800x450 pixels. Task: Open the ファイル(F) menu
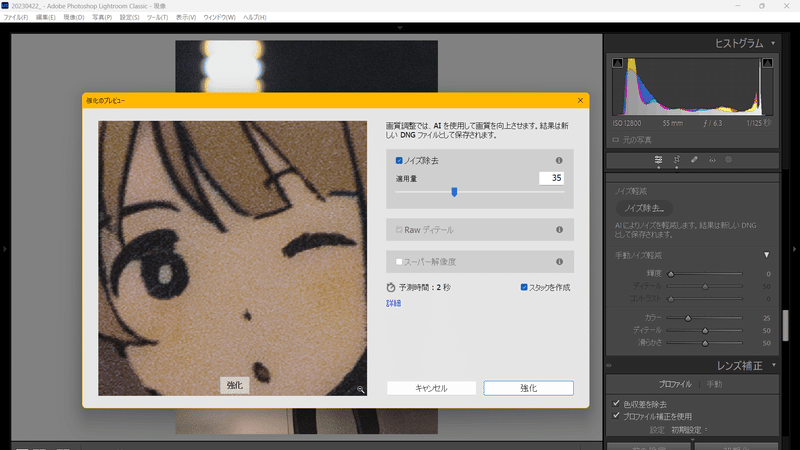(16, 17)
